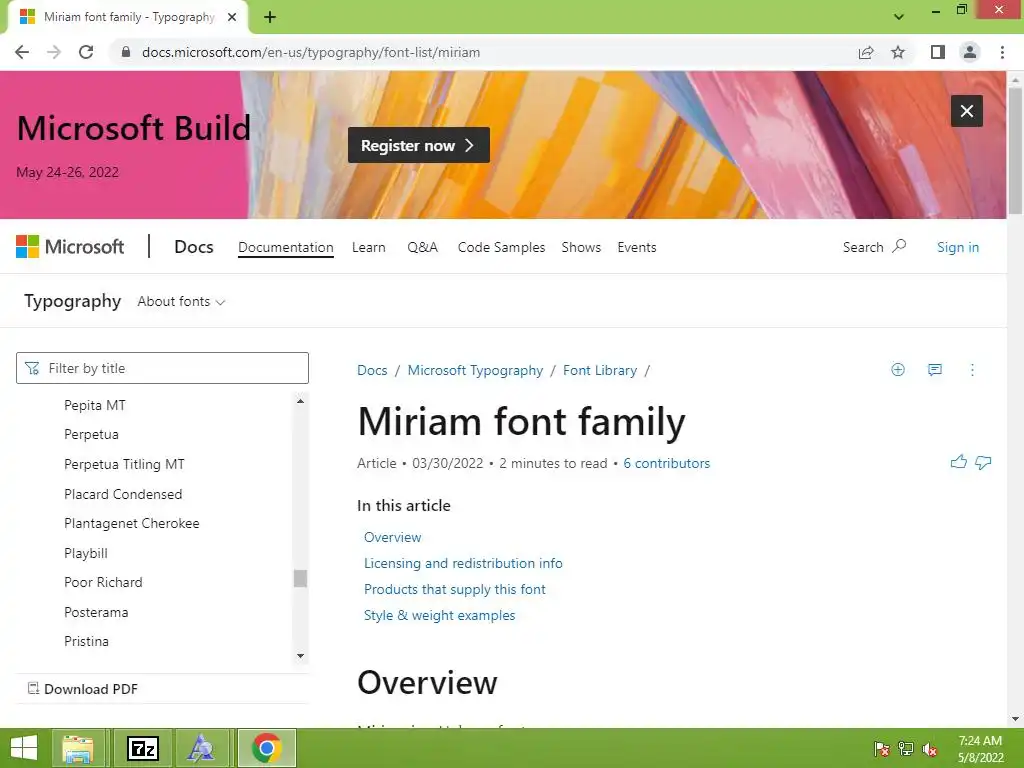1024x768 pixels.
Task: Expand the About fonts dropdown
Action: (x=181, y=302)
